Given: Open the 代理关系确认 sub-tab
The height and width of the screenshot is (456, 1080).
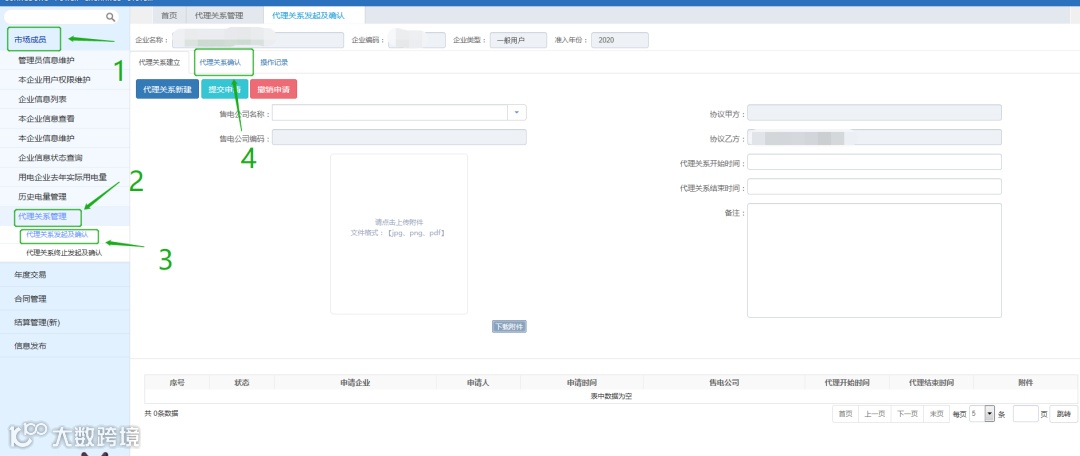Looking at the screenshot, I should [220, 62].
